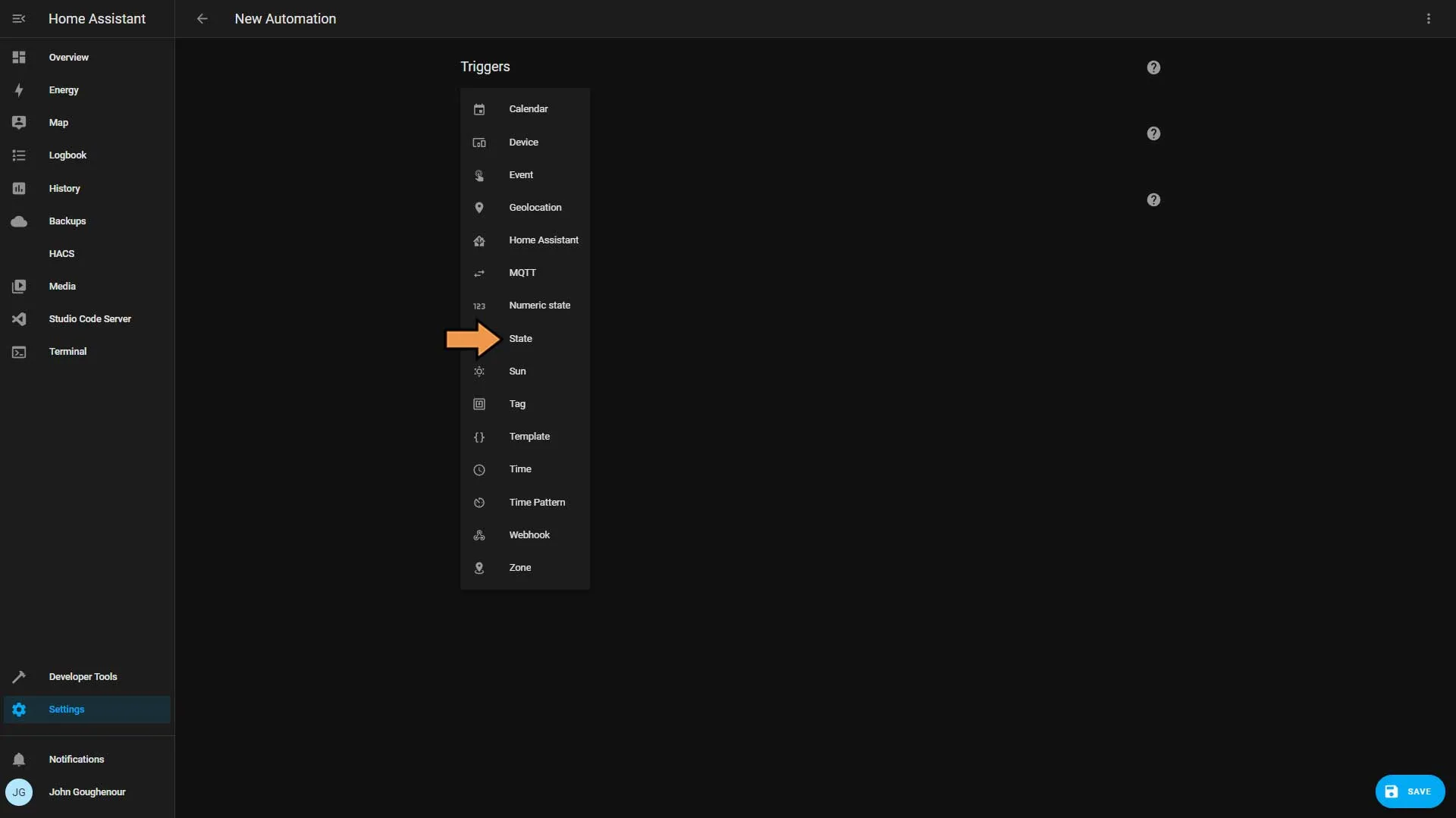The width and height of the screenshot is (1456, 818).
Task: Open Media browser
Action: (x=87, y=287)
